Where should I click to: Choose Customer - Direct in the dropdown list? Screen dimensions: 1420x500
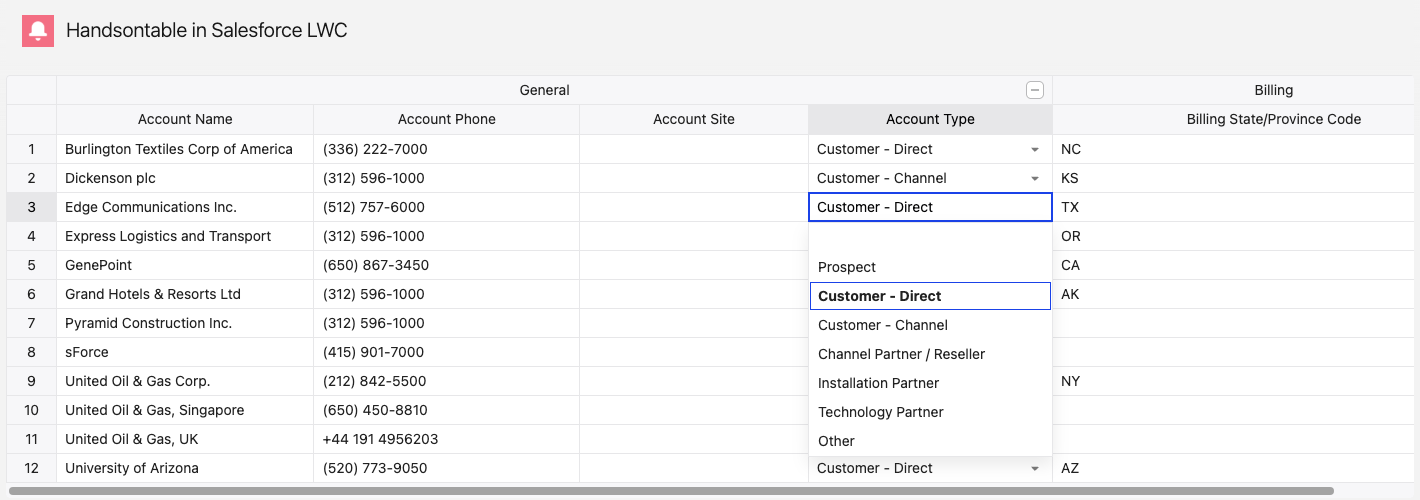(x=930, y=296)
